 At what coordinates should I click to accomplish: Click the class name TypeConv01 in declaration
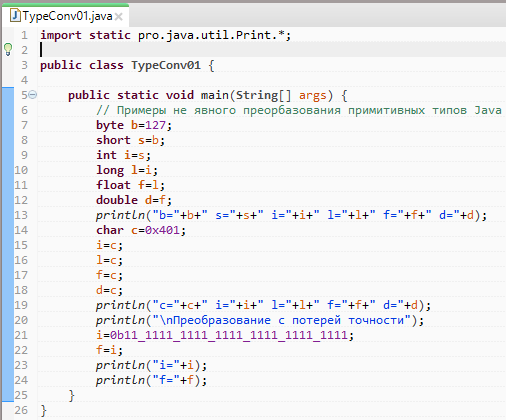[x=166, y=65]
